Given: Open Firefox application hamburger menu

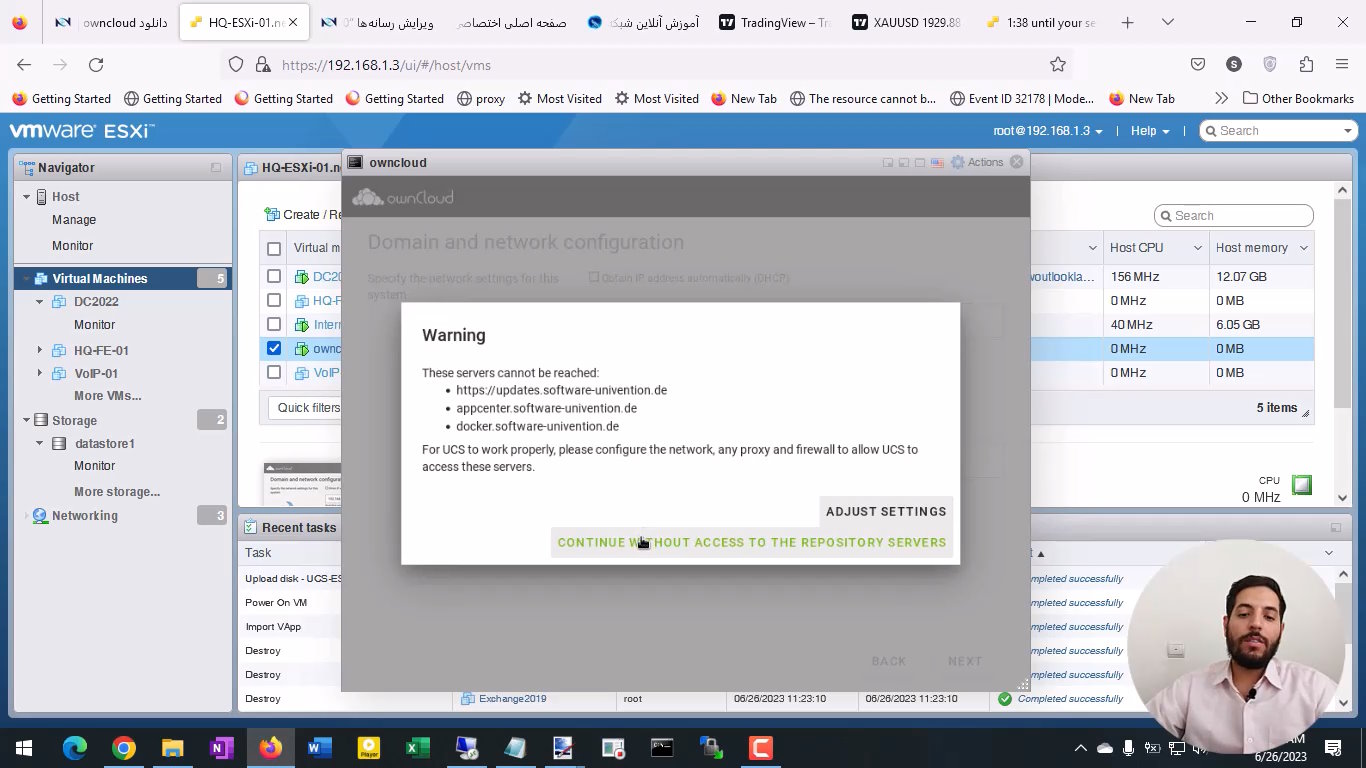Looking at the screenshot, I should point(1342,64).
